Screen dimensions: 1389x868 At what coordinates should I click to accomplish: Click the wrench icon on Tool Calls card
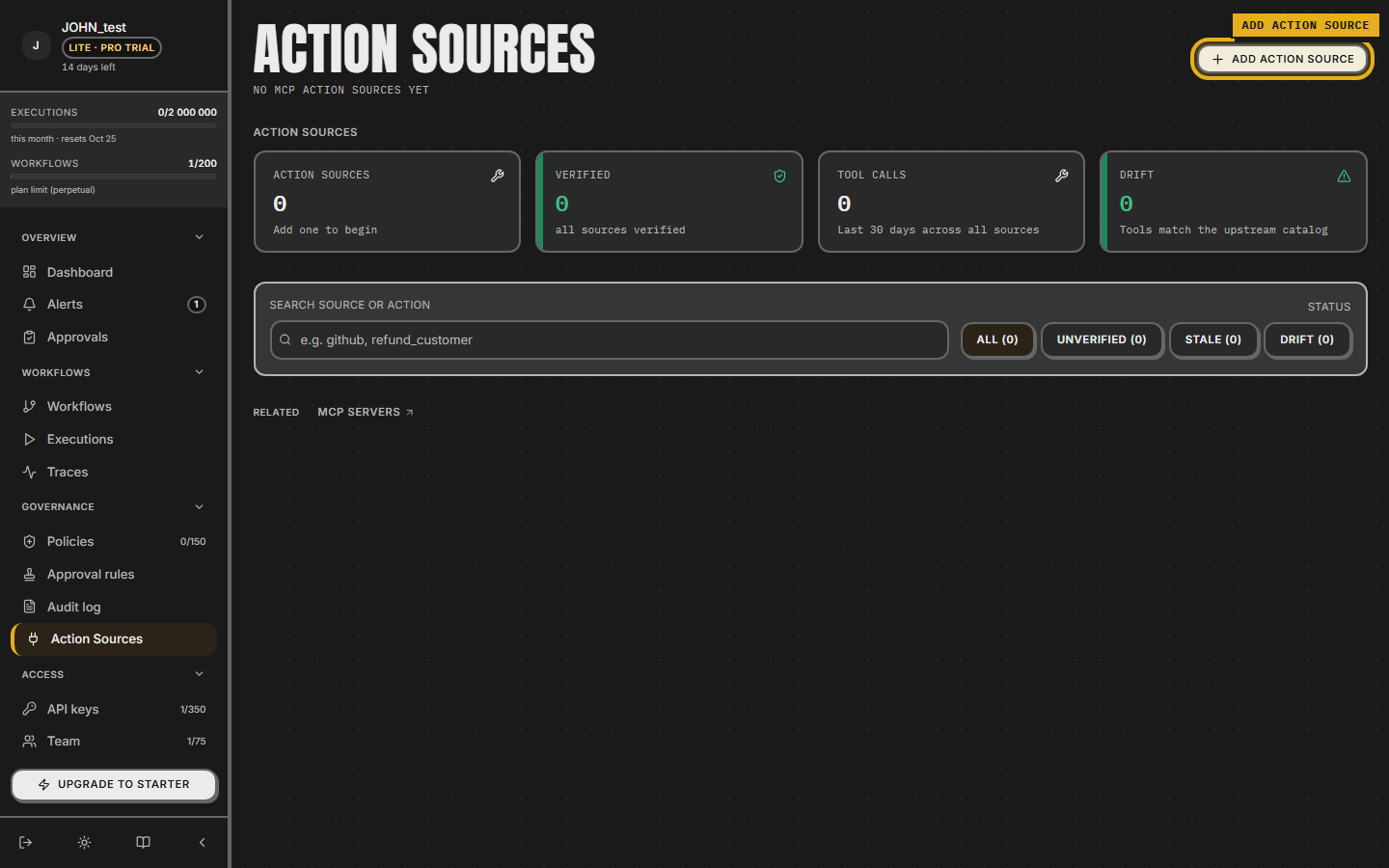(x=1062, y=176)
